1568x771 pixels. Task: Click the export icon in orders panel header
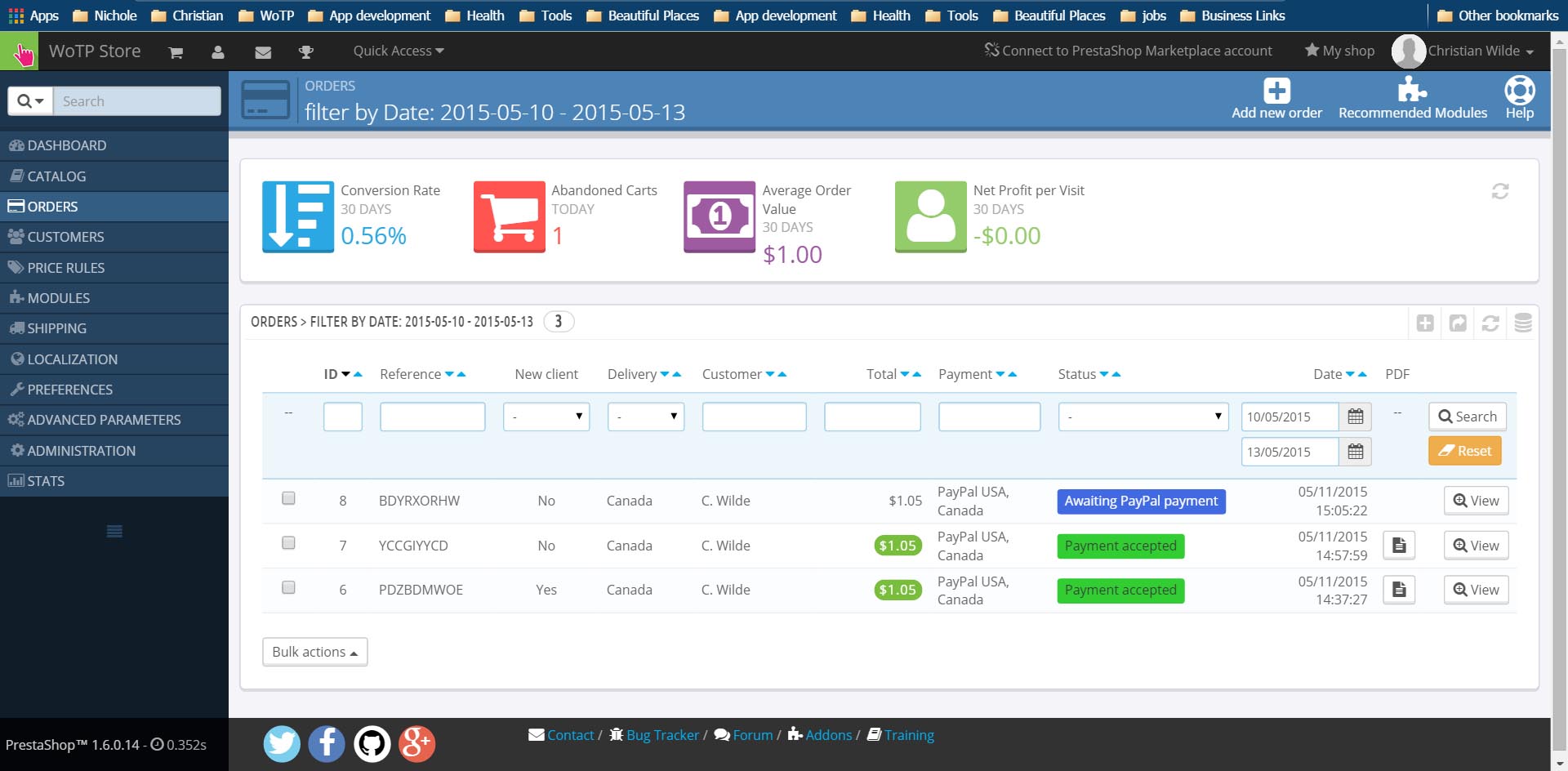[1458, 323]
